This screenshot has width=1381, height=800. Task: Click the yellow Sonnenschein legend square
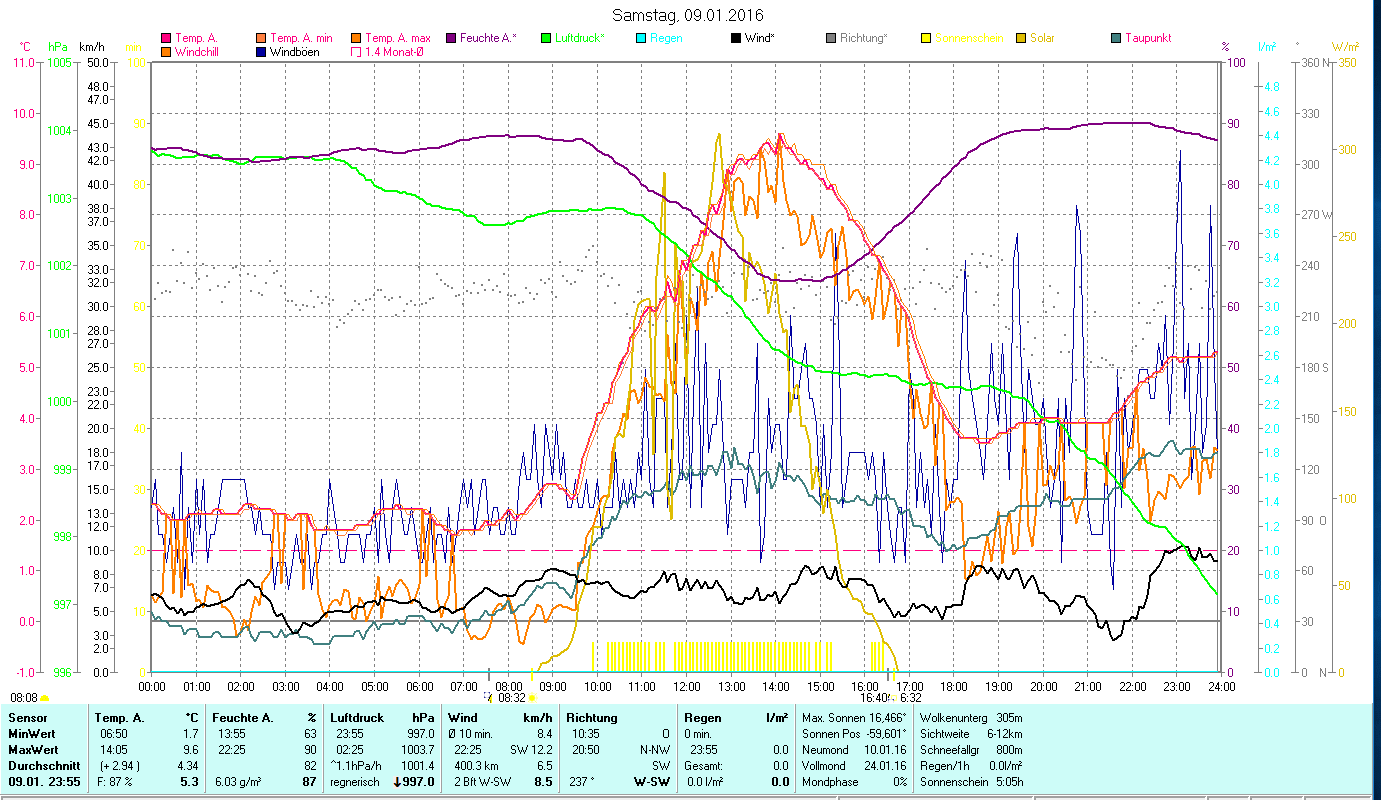[x=926, y=38]
